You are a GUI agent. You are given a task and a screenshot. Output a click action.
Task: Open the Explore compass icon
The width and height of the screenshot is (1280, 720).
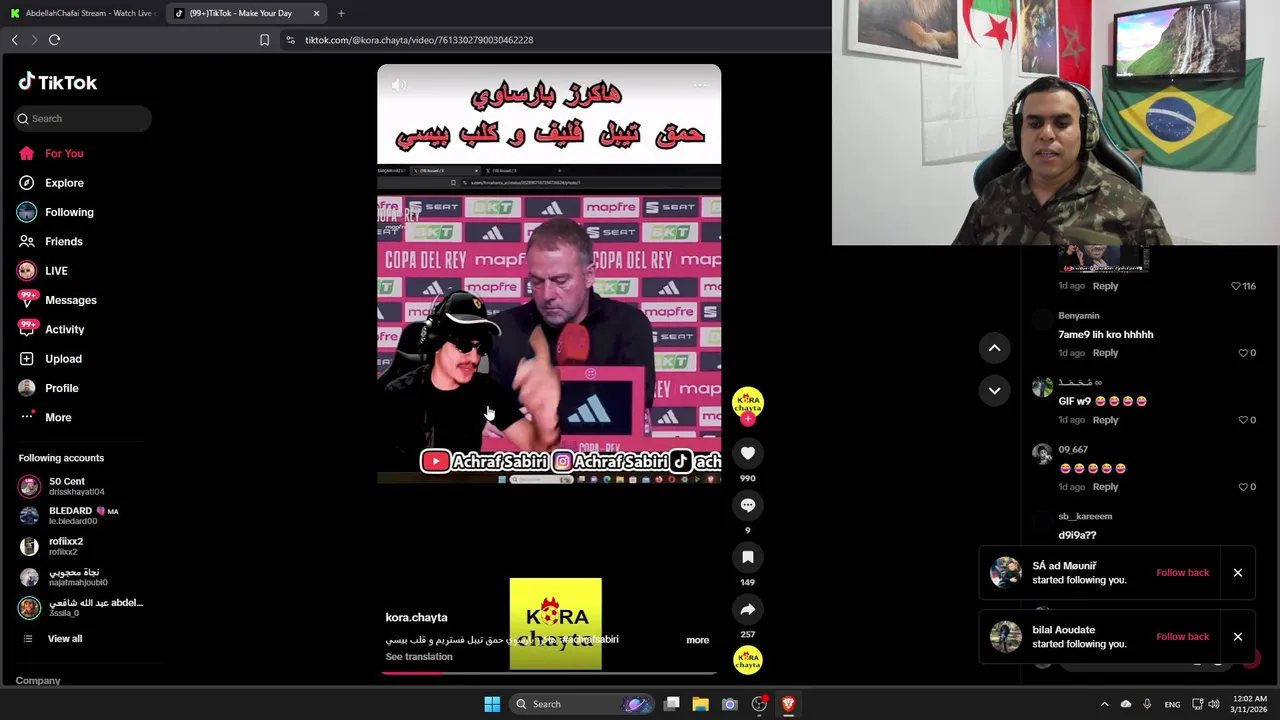[x=26, y=183]
